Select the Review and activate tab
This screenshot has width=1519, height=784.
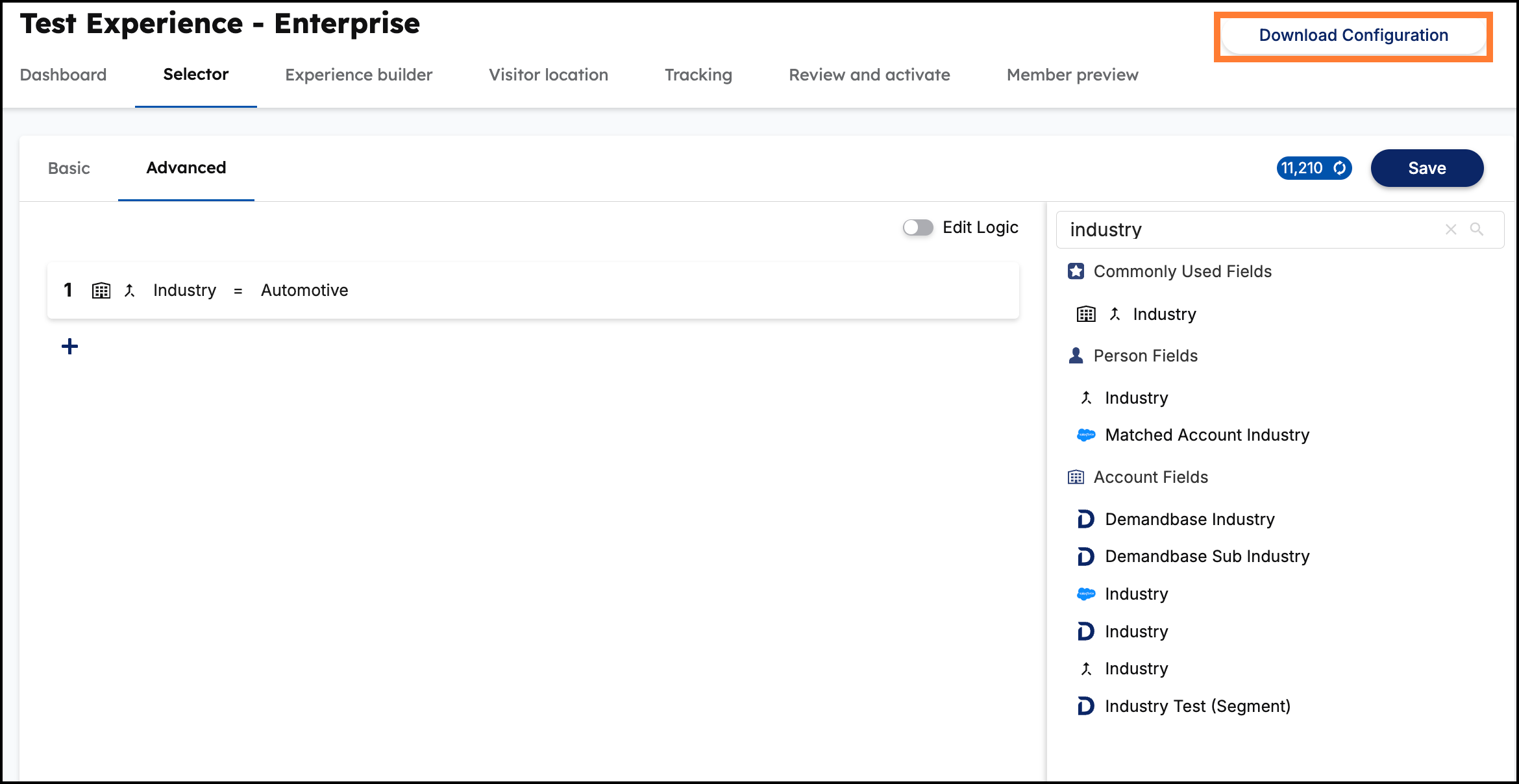click(x=870, y=75)
